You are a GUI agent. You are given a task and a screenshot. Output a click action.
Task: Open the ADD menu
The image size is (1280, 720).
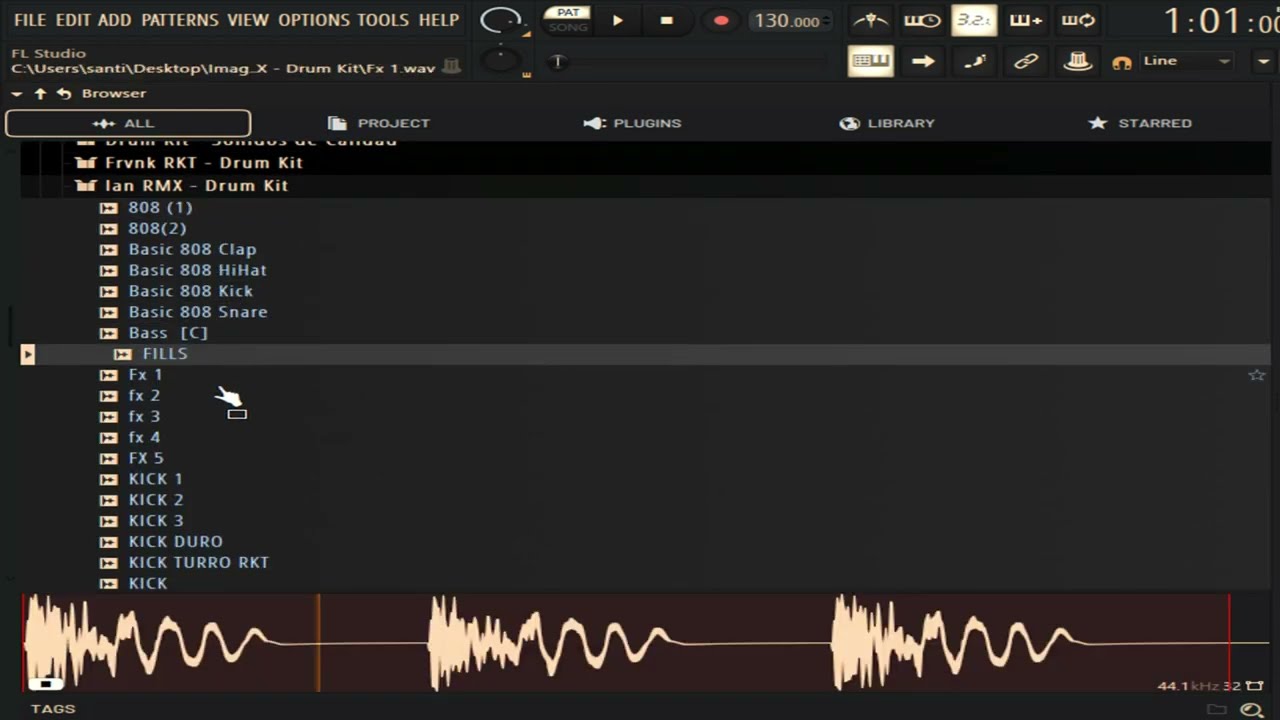click(115, 20)
